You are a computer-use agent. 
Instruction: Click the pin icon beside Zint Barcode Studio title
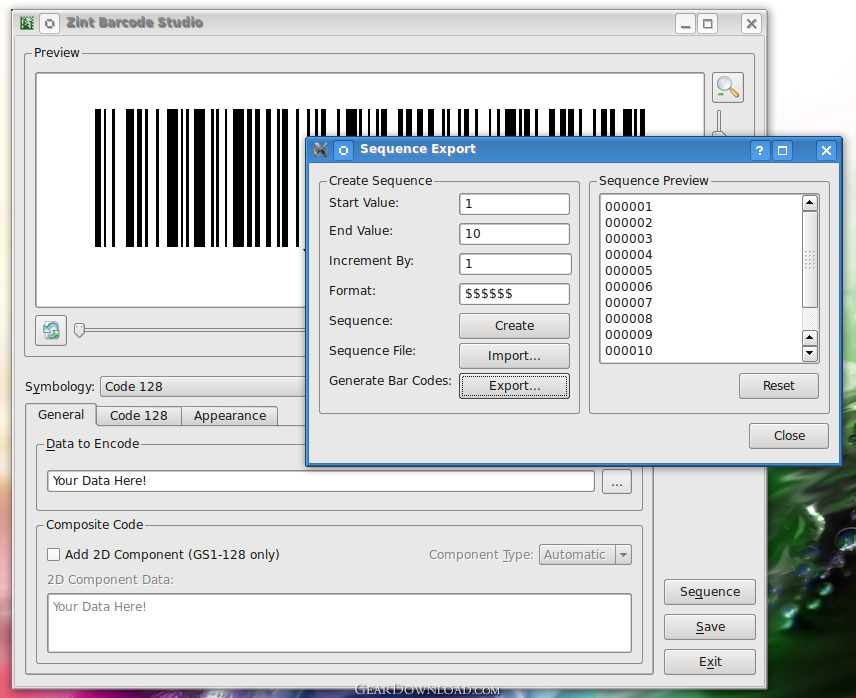(50, 23)
